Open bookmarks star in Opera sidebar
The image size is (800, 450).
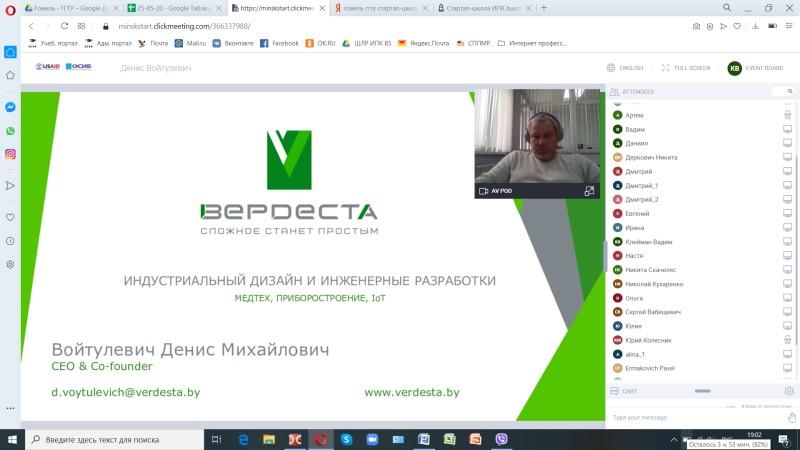pyautogui.click(x=10, y=76)
